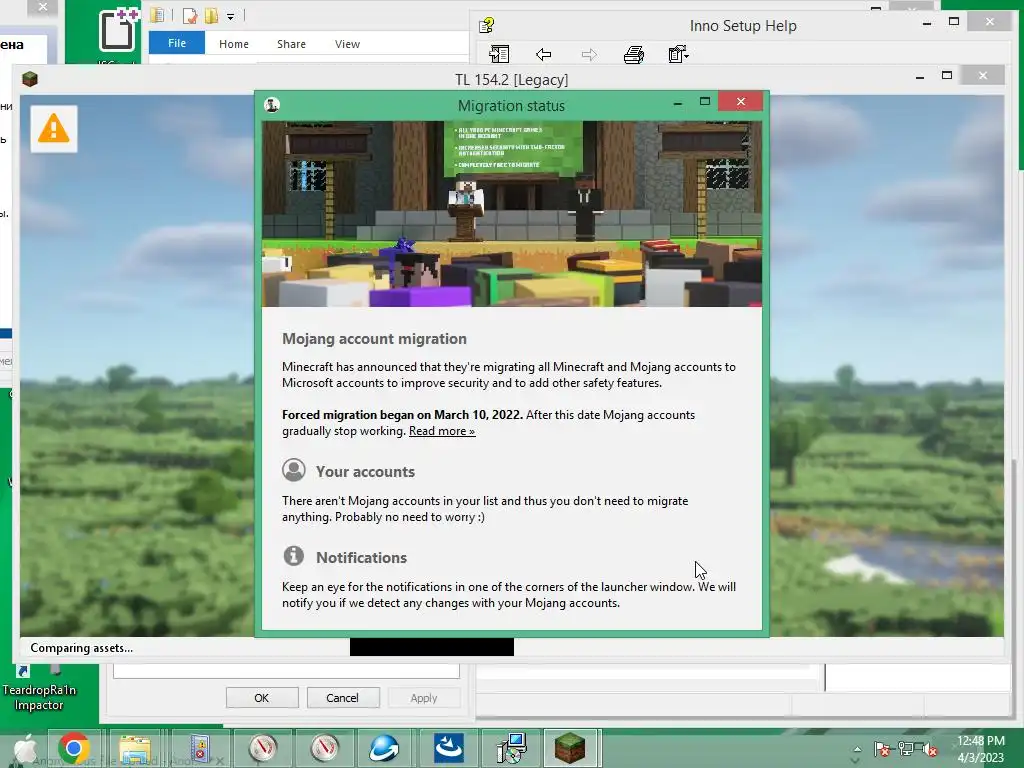Close the Migration status window
This screenshot has height=768, width=1024.
coord(741,101)
